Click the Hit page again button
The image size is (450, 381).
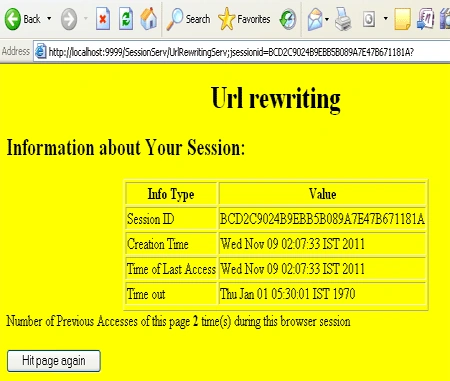54,361
